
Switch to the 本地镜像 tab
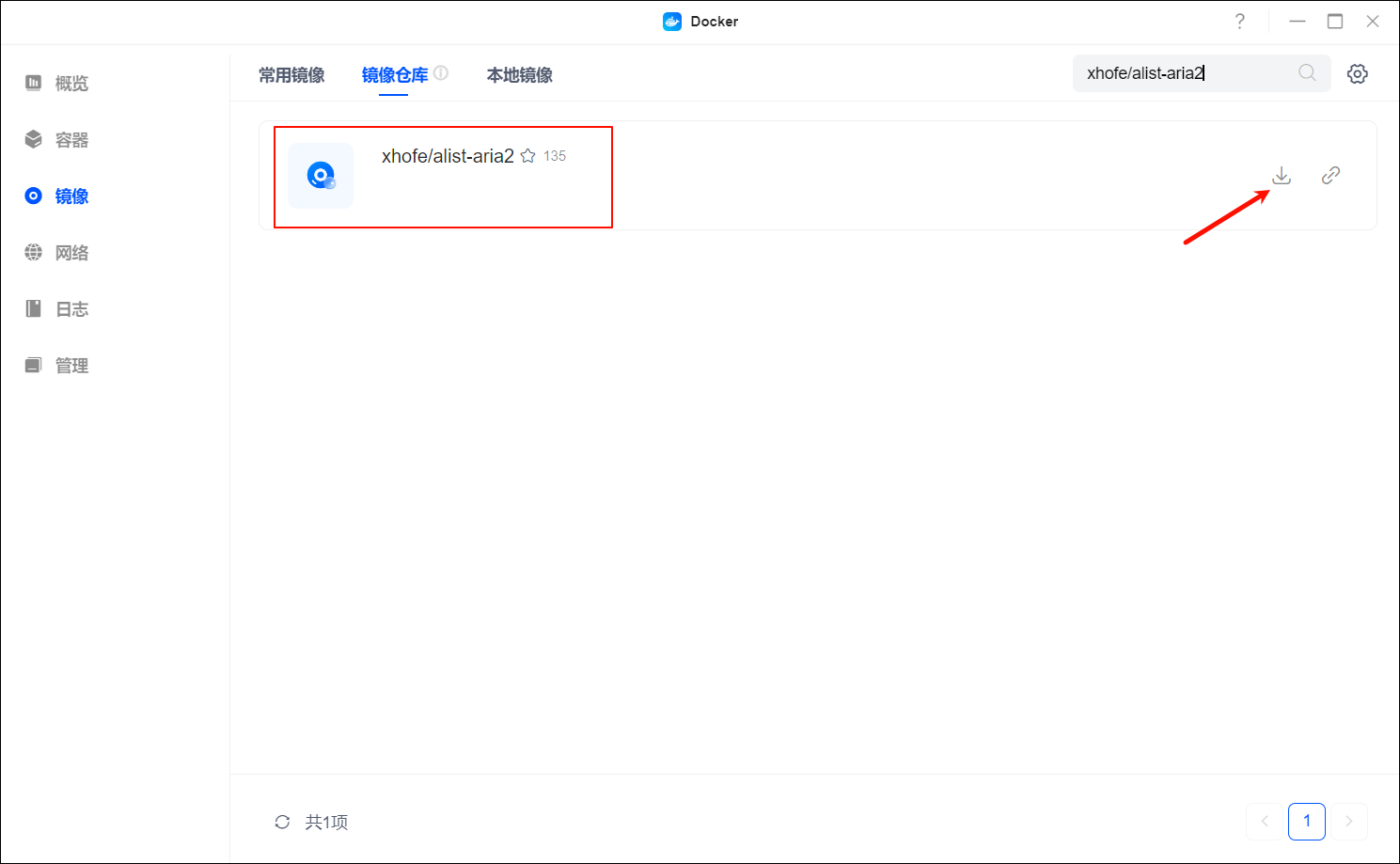(520, 75)
